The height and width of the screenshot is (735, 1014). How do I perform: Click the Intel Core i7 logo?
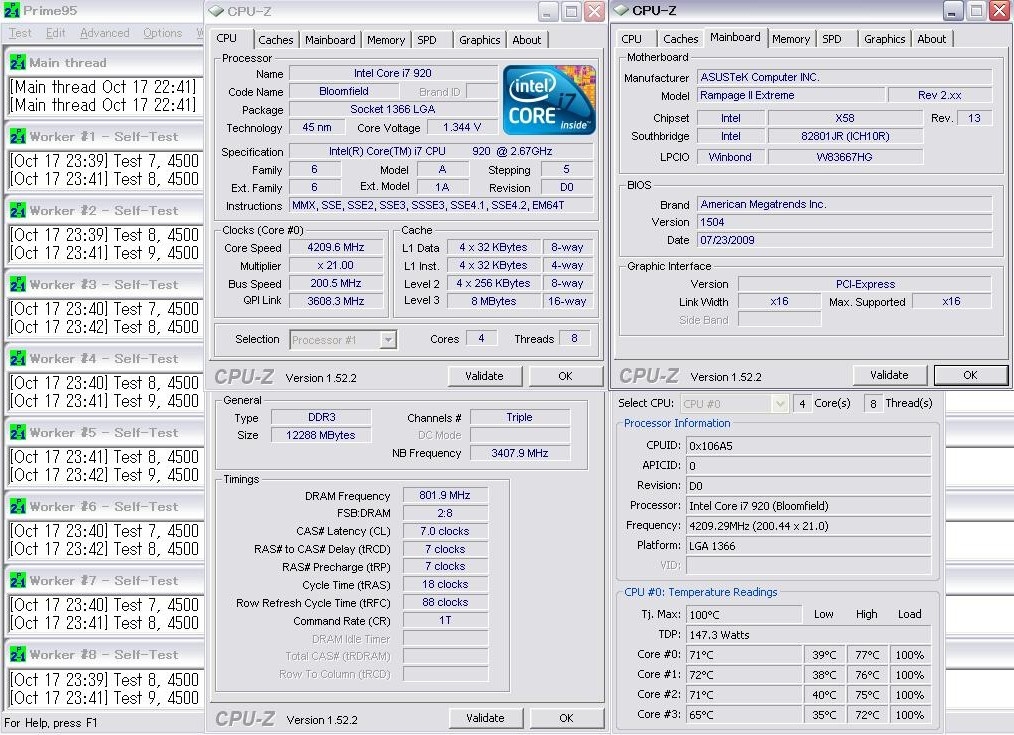(549, 101)
